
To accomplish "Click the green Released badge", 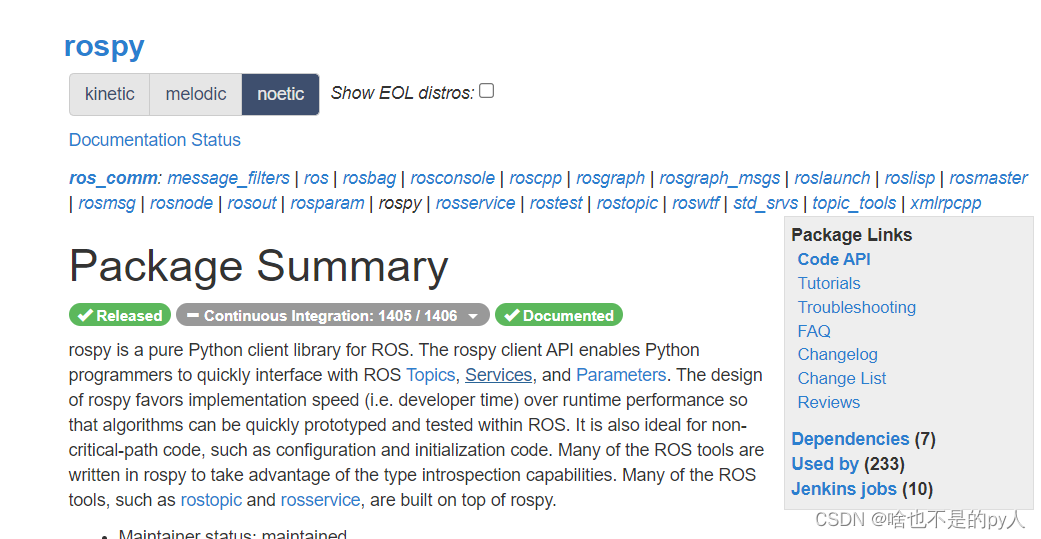I will click(120, 315).
